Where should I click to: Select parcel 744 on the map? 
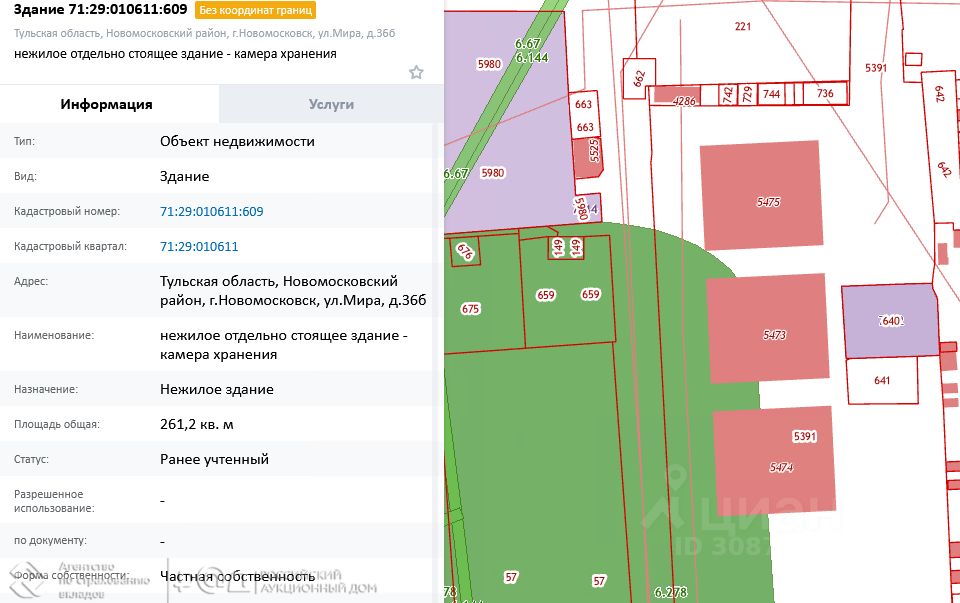(x=771, y=94)
